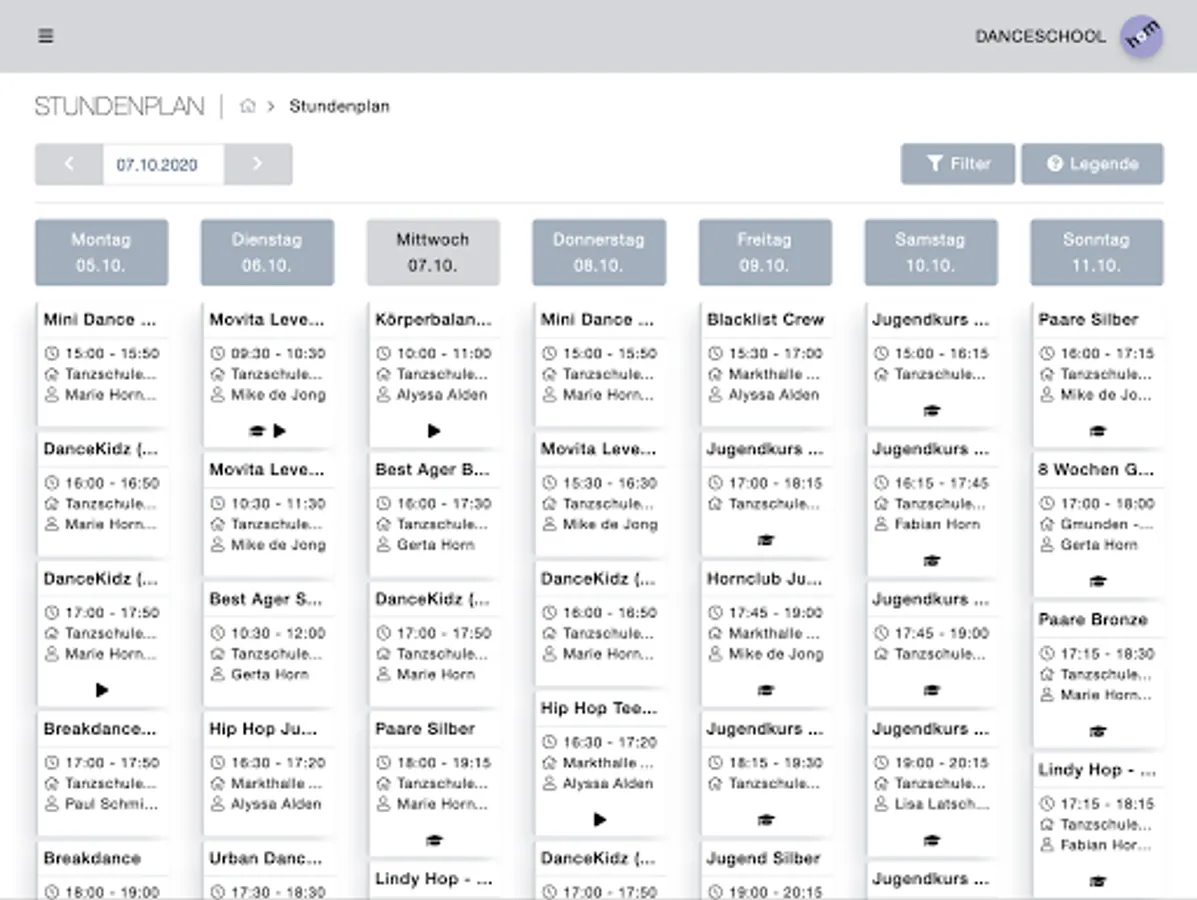
Task: Click Markthalle location on Blacklist Crew card
Action: pyautogui.click(x=774, y=374)
